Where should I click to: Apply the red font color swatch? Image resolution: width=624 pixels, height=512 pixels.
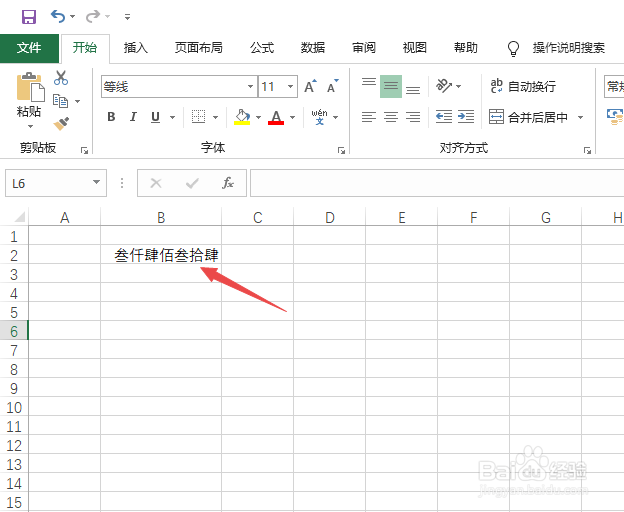(276, 117)
